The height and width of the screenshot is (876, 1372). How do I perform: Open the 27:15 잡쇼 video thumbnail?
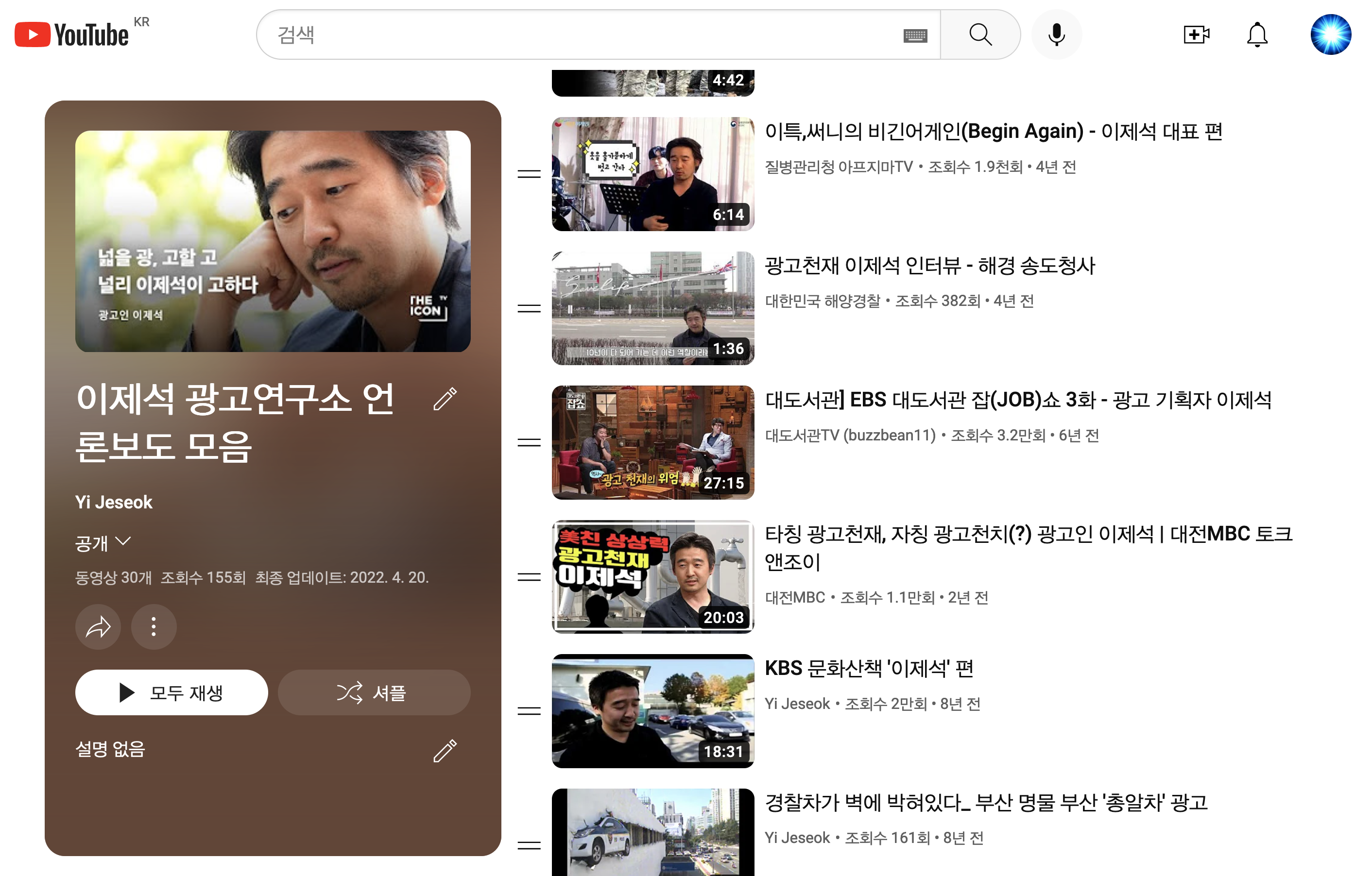(x=653, y=442)
